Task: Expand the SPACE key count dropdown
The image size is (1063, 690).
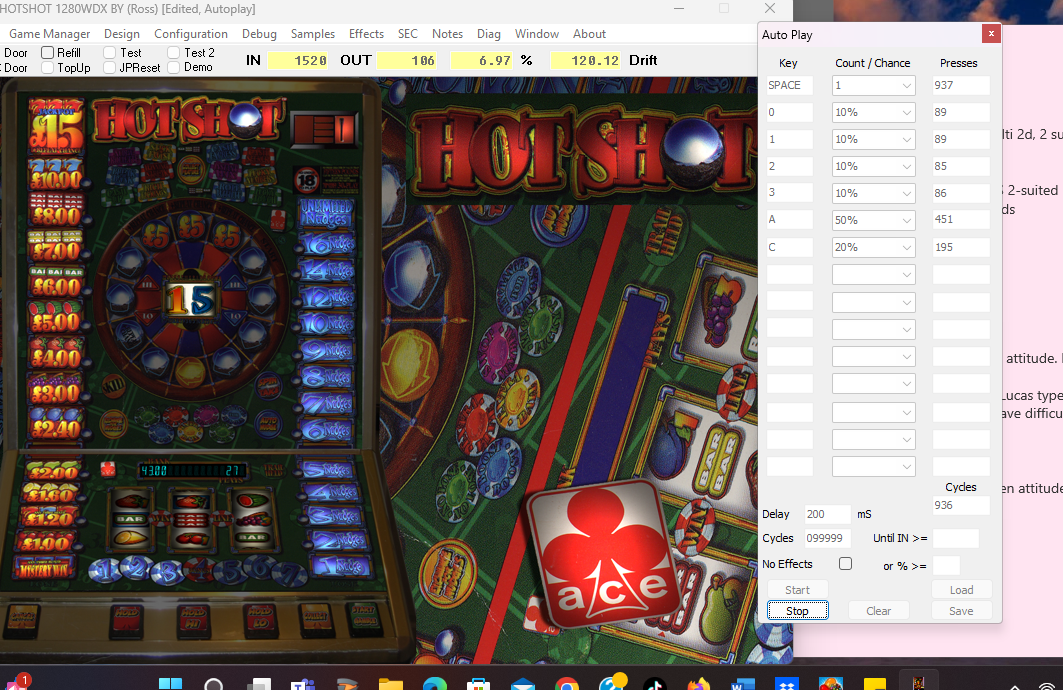Action: (x=874, y=85)
